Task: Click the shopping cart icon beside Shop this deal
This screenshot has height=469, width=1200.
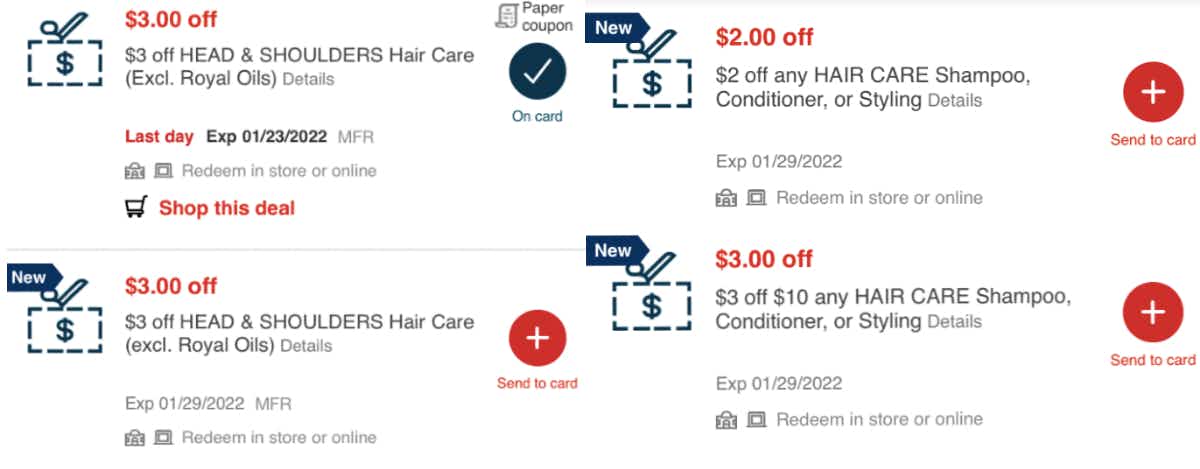Action: coord(136,208)
